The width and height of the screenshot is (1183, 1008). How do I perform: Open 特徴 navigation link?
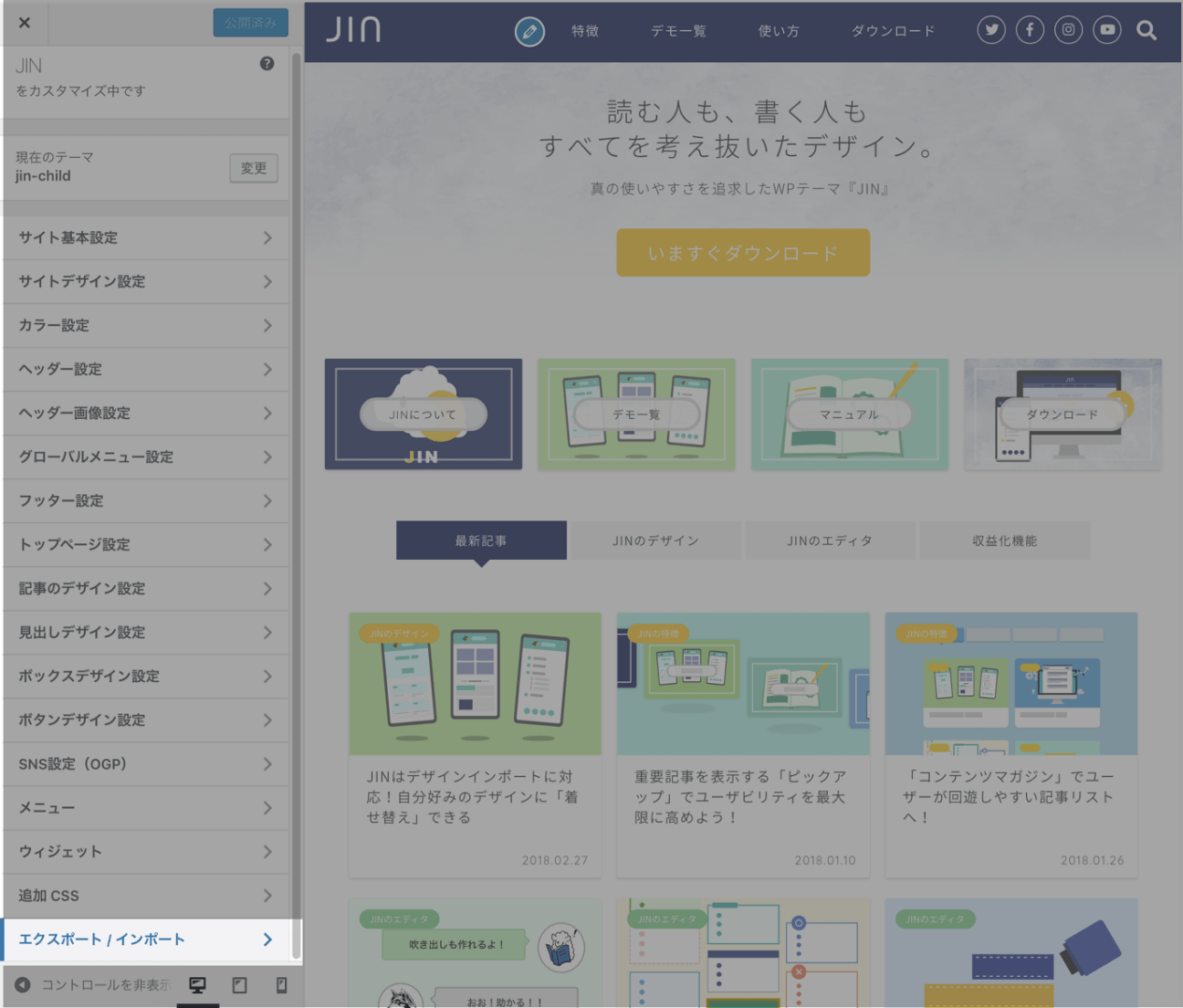[585, 31]
